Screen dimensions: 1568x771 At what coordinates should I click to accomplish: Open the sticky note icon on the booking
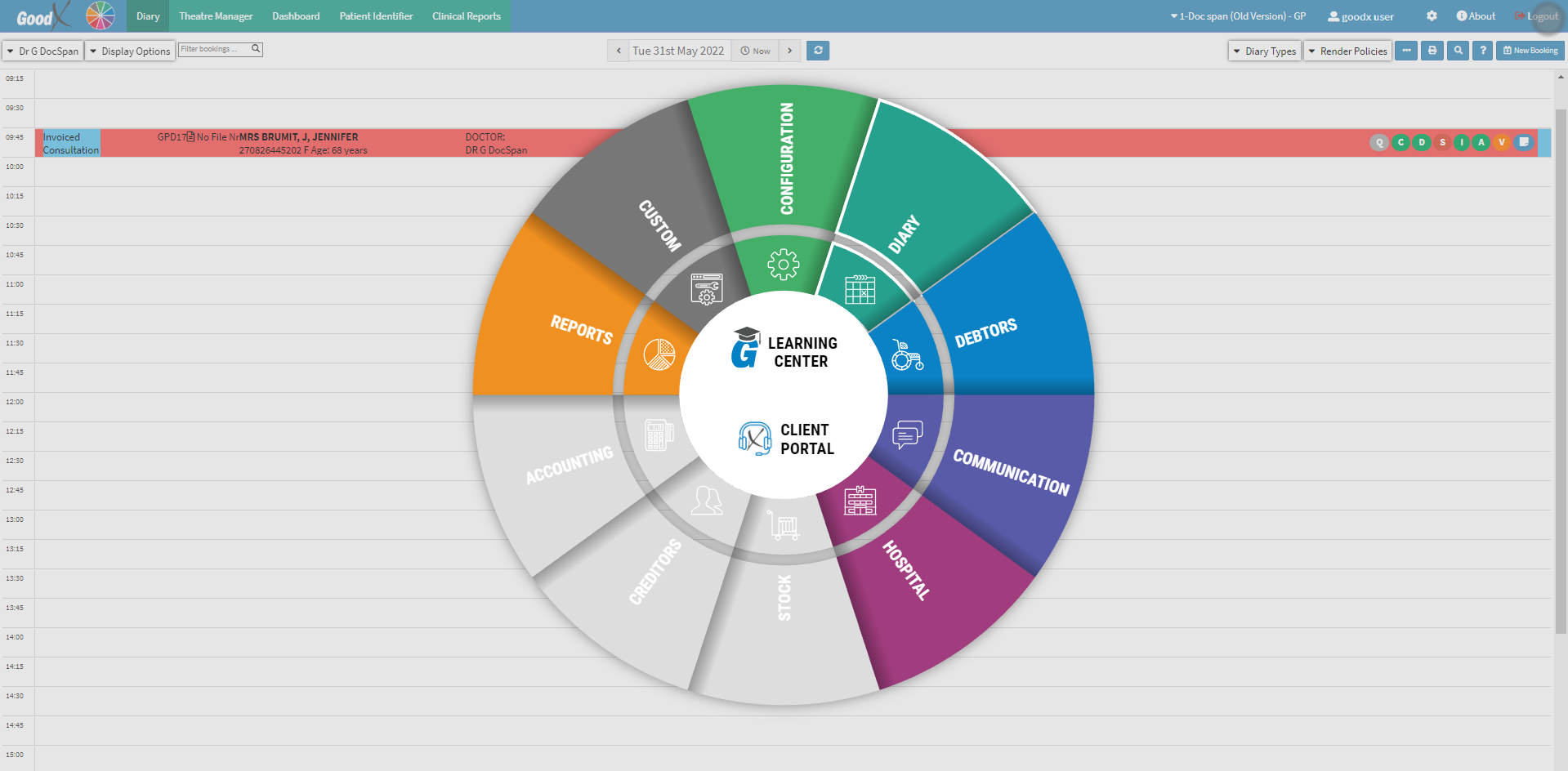(x=1524, y=142)
